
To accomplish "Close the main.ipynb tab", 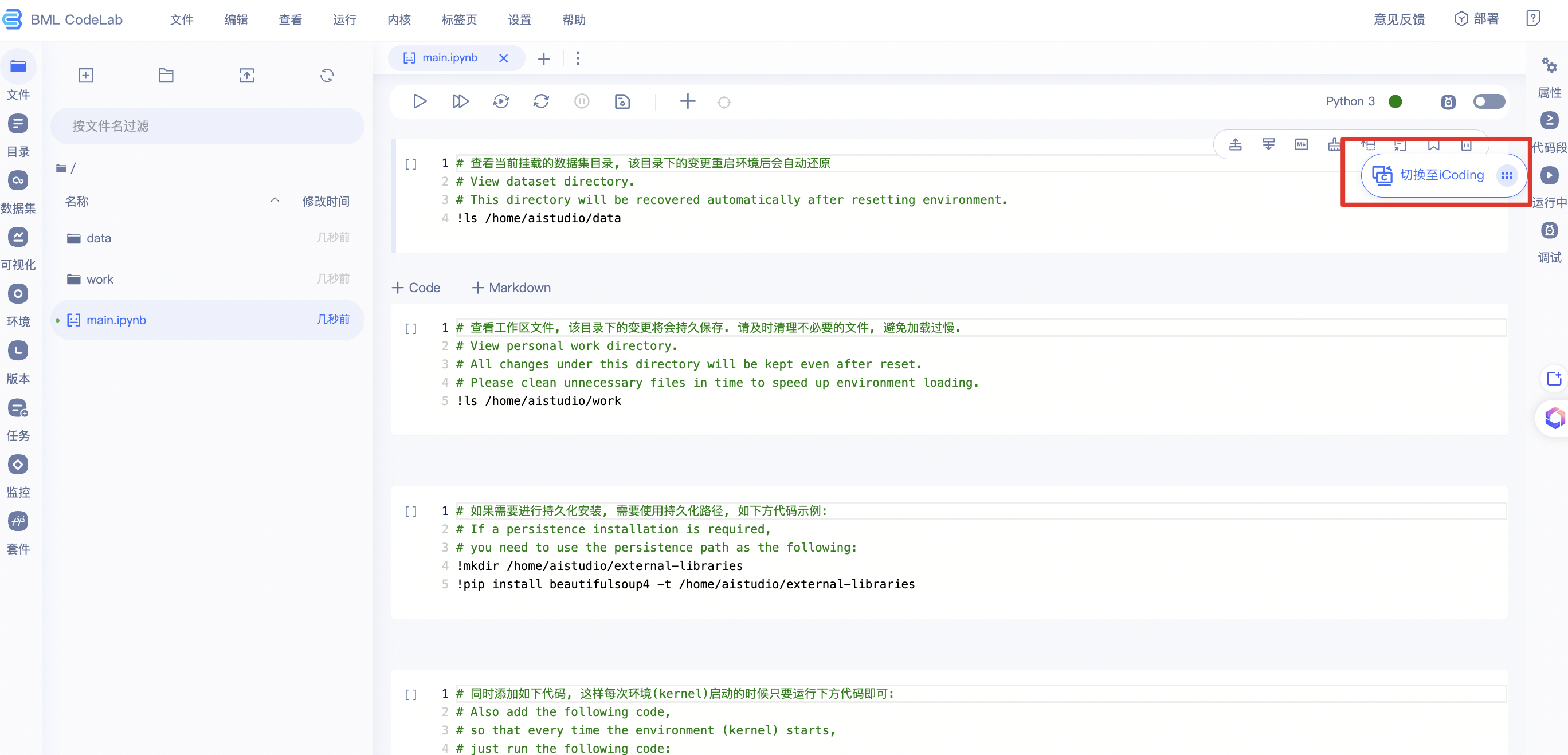I will pos(503,58).
